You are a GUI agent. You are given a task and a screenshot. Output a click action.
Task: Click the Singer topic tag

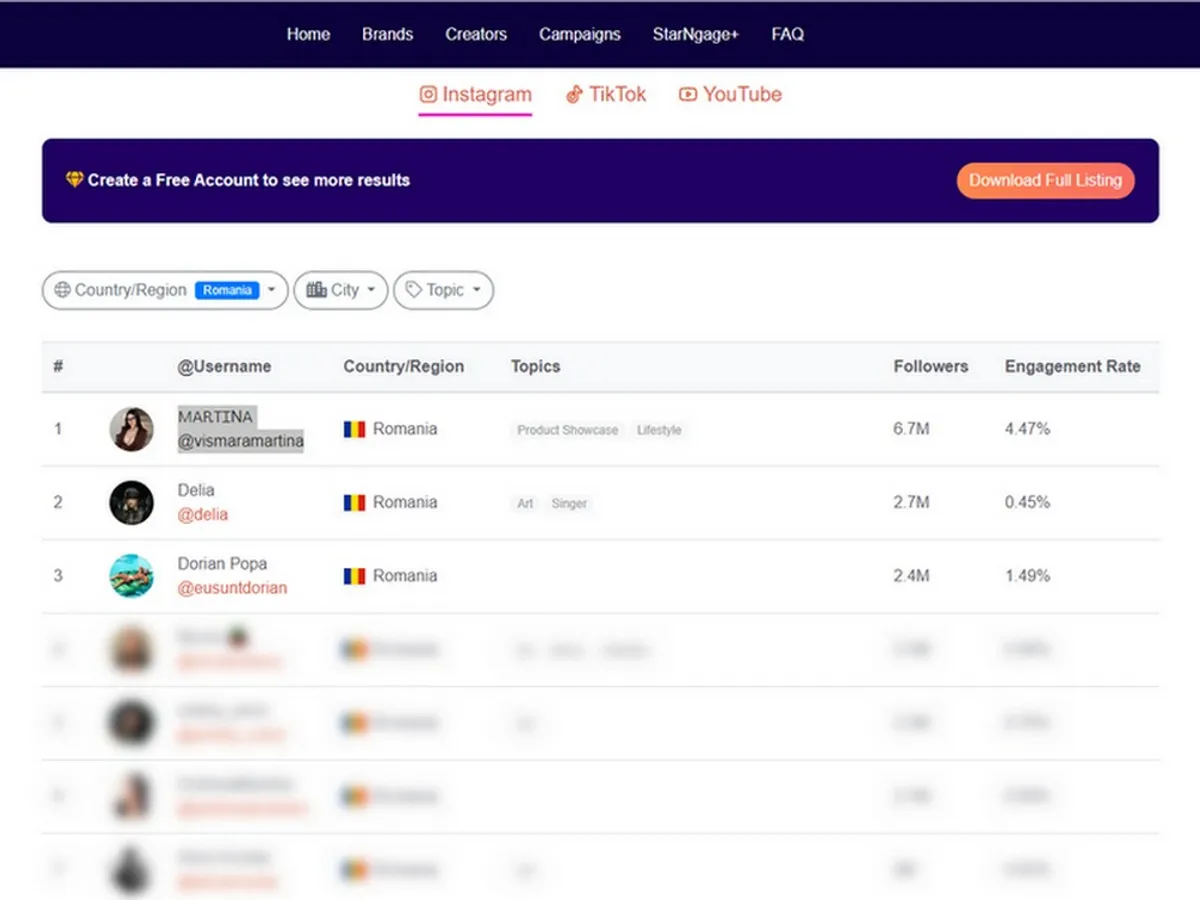click(x=569, y=503)
